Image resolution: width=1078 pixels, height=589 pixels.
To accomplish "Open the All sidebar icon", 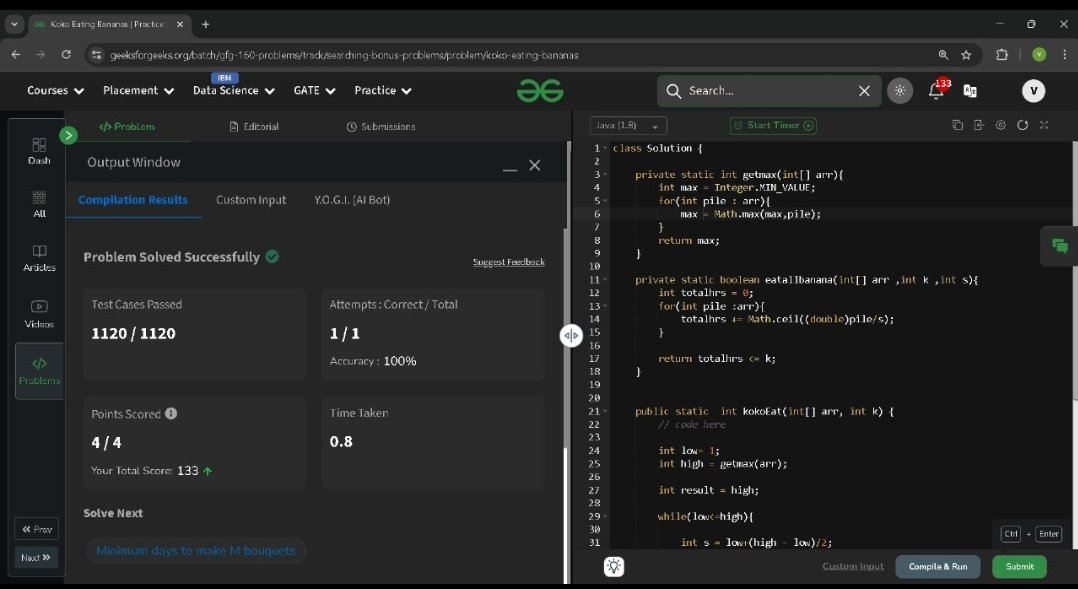I will tap(39, 204).
